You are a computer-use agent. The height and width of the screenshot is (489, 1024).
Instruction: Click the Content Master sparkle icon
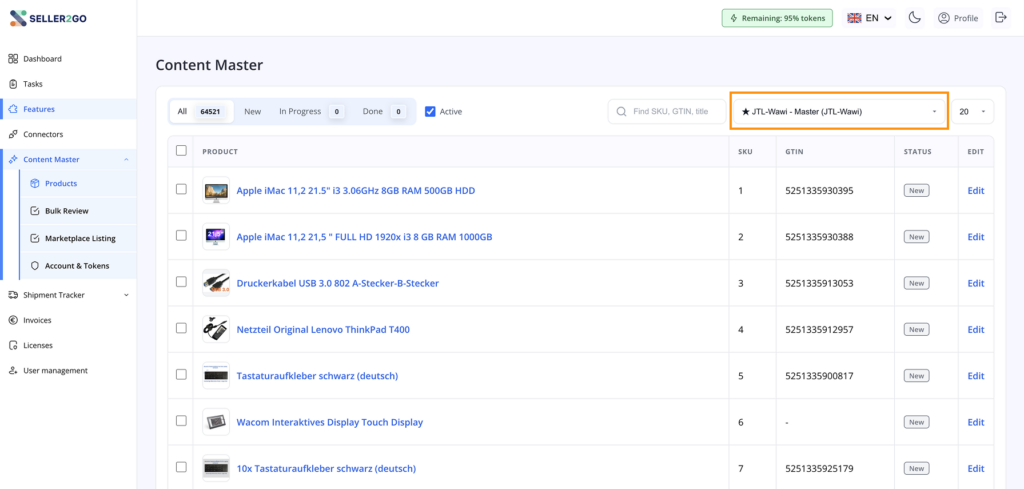13,159
